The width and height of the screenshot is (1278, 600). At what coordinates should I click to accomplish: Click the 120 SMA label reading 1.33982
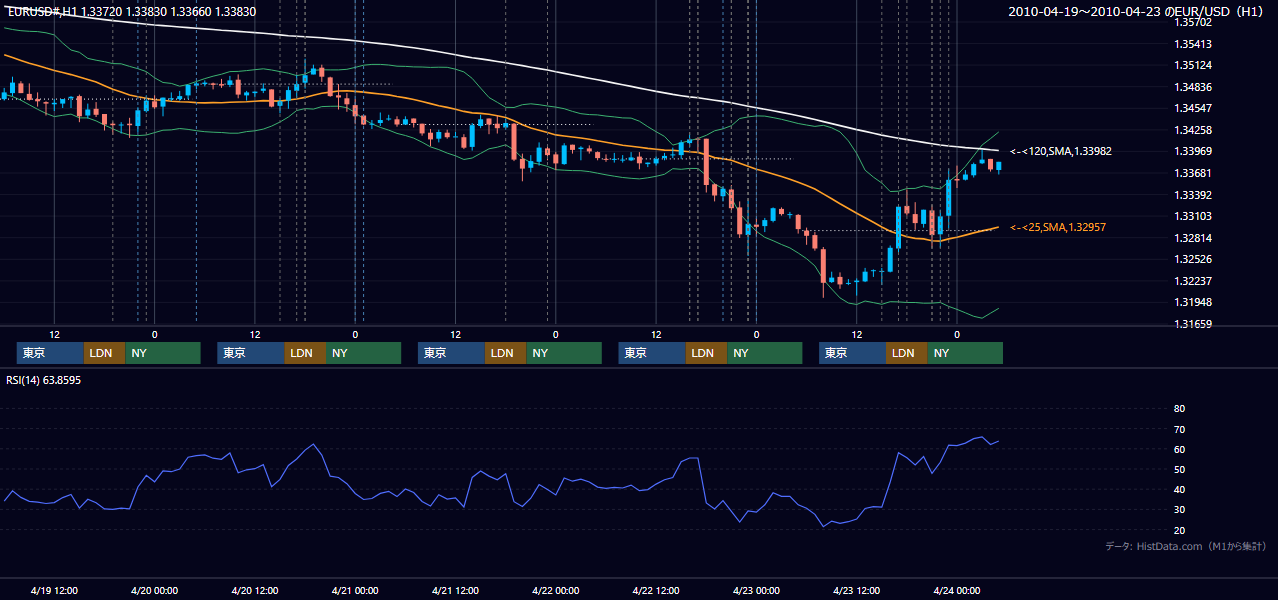click(x=1061, y=152)
